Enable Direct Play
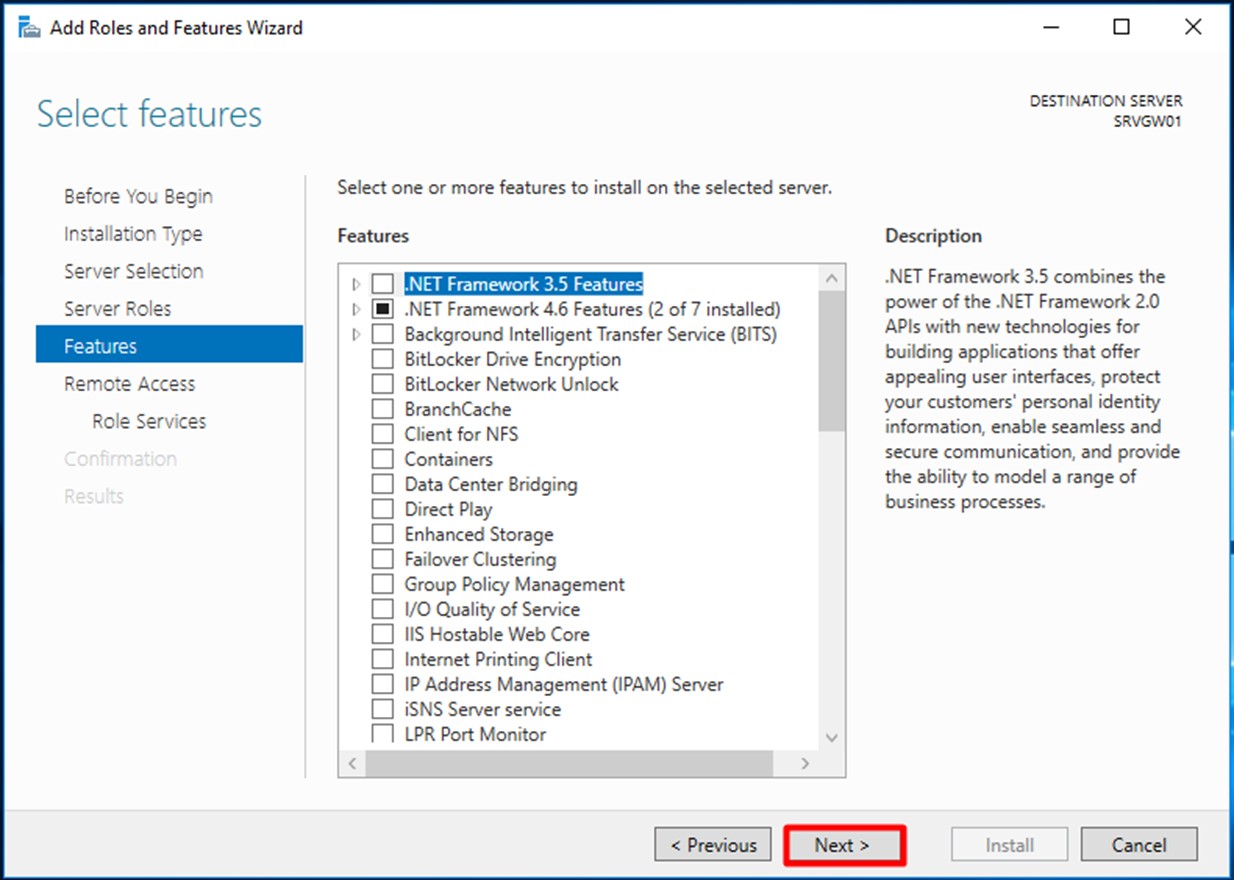1234x880 pixels. 382,508
